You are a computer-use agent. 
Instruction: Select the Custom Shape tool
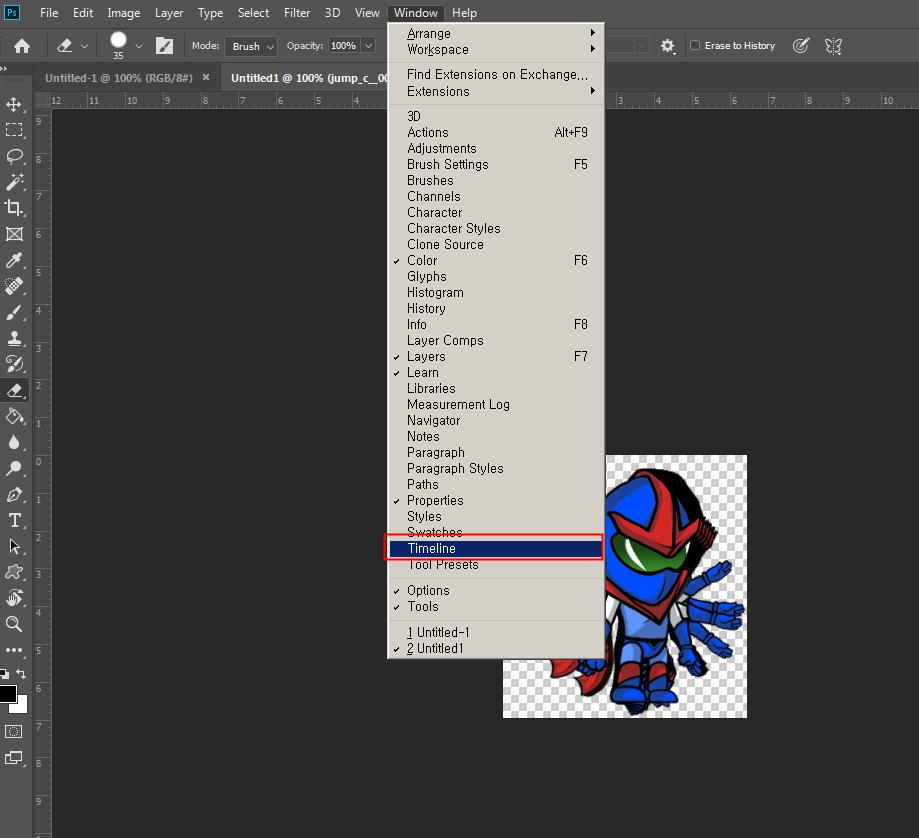pyautogui.click(x=14, y=572)
